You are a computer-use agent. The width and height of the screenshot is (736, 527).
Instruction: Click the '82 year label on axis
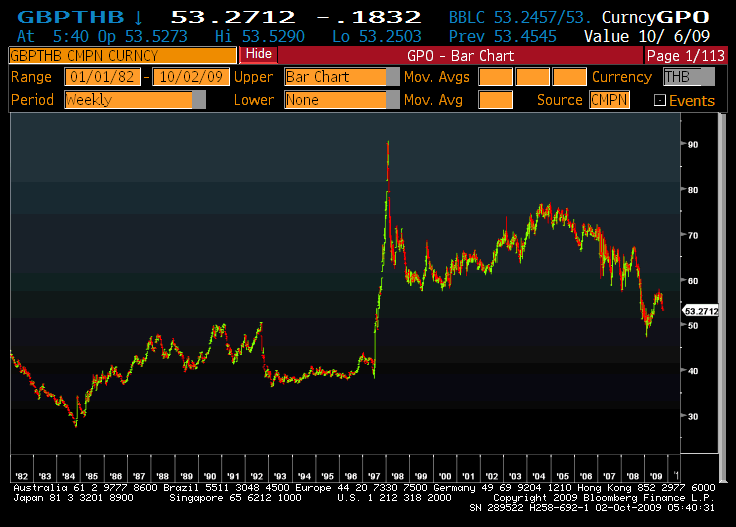(21, 476)
